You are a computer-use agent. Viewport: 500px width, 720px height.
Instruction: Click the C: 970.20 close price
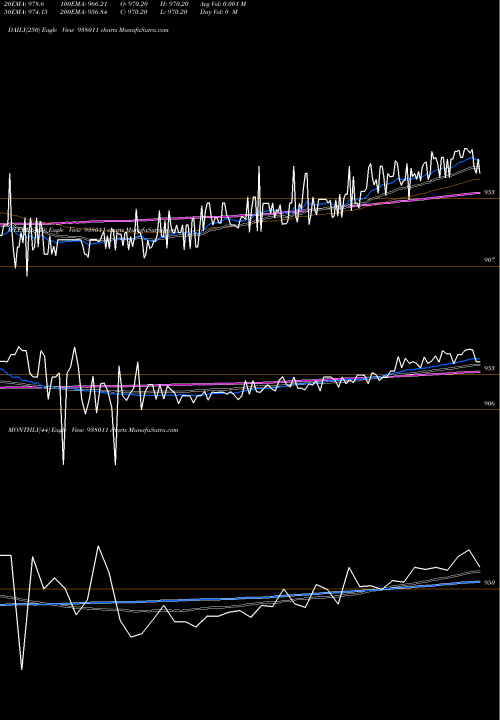click(x=134, y=12)
